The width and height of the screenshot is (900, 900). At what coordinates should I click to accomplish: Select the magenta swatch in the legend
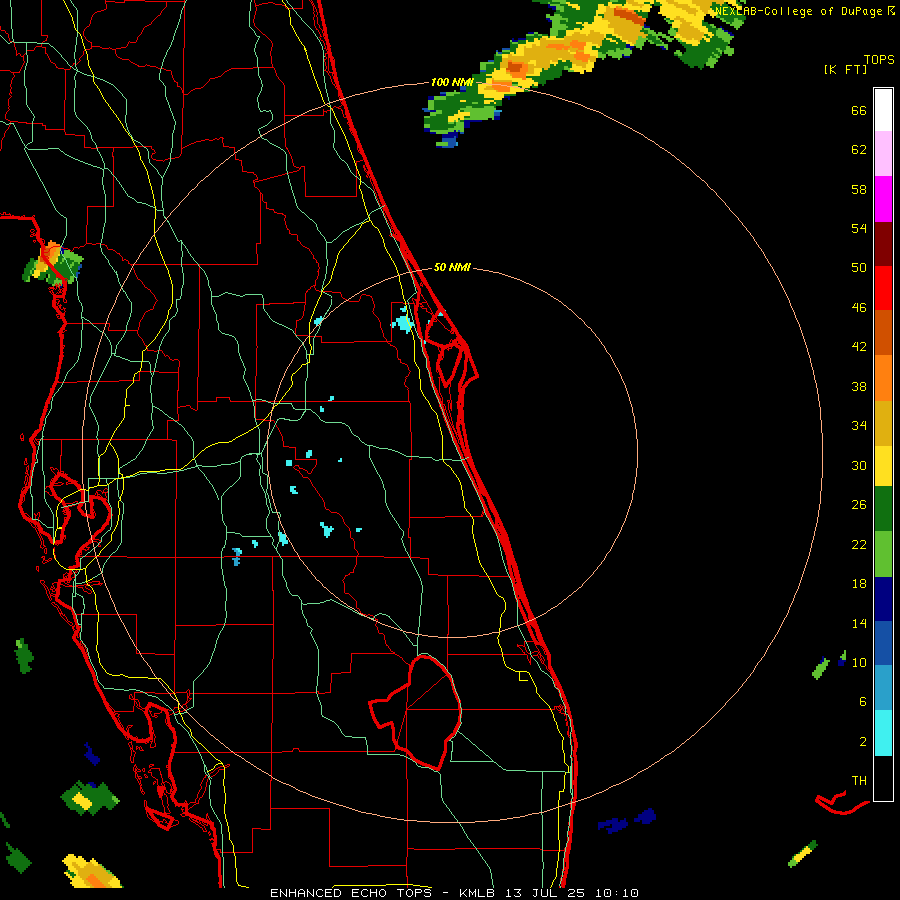883,199
